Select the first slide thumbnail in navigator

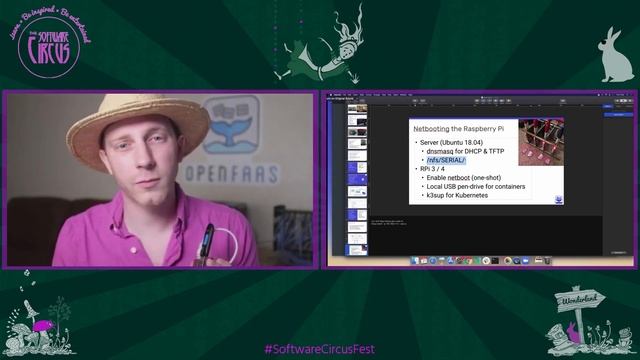pyautogui.click(x=357, y=109)
